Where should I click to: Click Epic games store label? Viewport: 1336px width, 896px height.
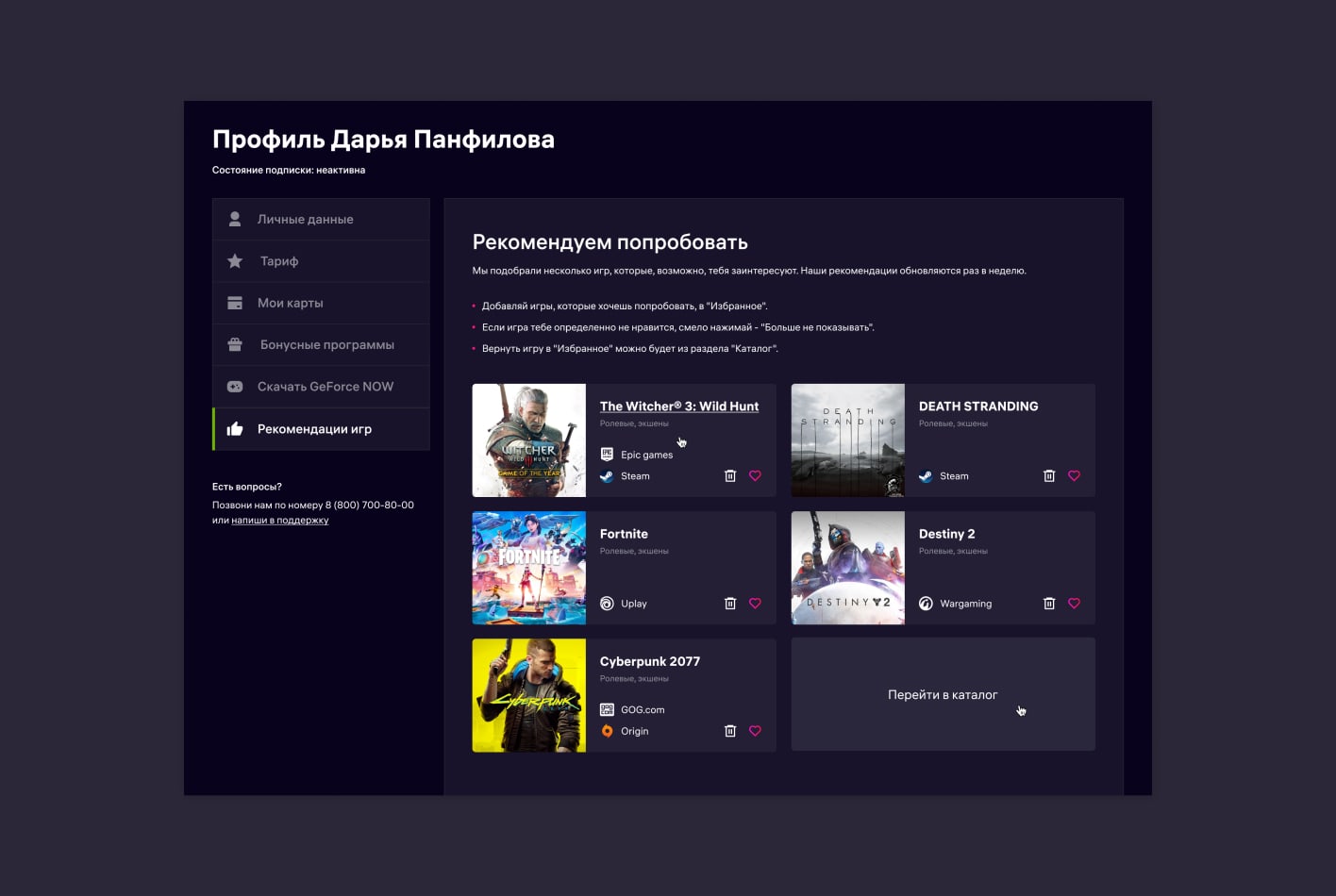point(647,455)
